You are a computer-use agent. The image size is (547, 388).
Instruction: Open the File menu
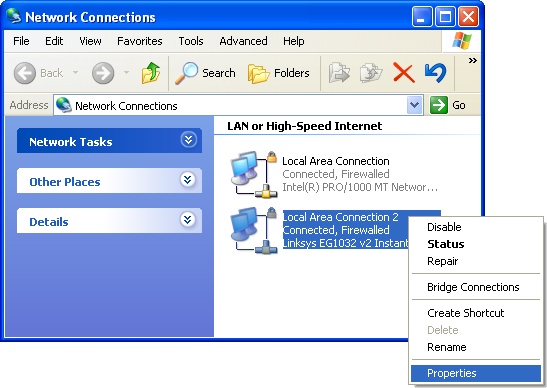tap(21, 41)
